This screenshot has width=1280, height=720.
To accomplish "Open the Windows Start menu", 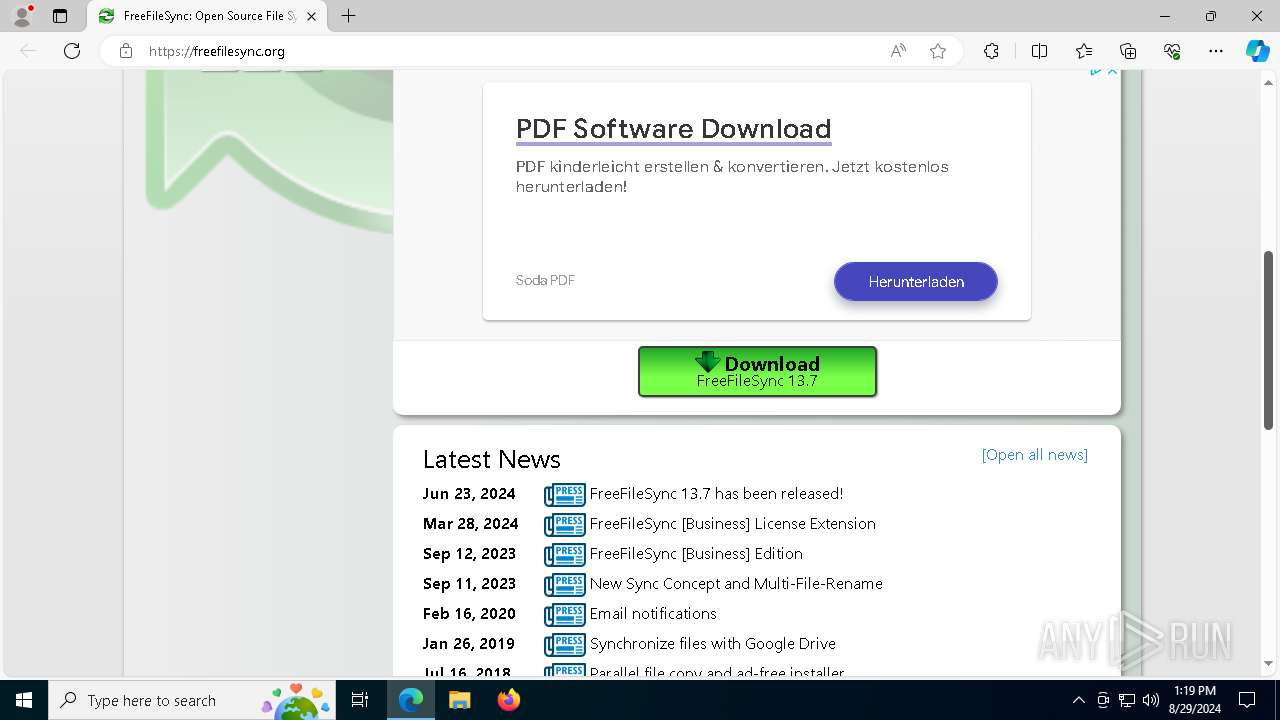I will (24, 700).
